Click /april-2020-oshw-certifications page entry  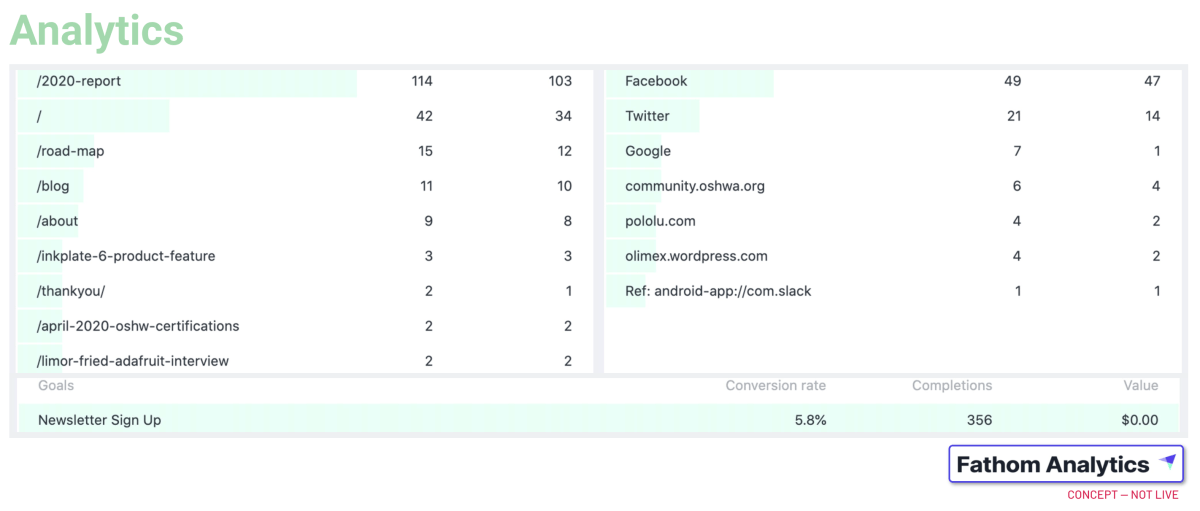(305, 326)
